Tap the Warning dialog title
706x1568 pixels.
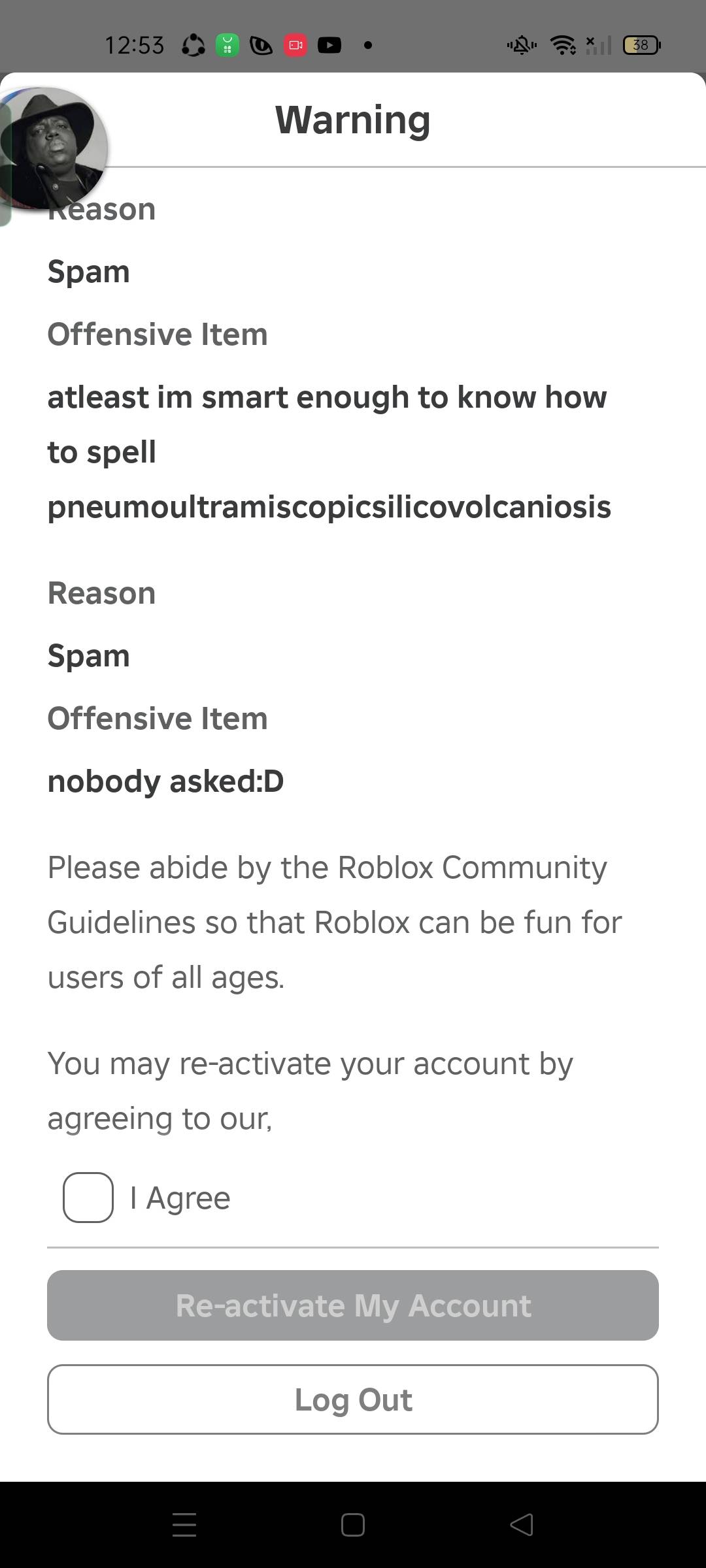coord(353,120)
